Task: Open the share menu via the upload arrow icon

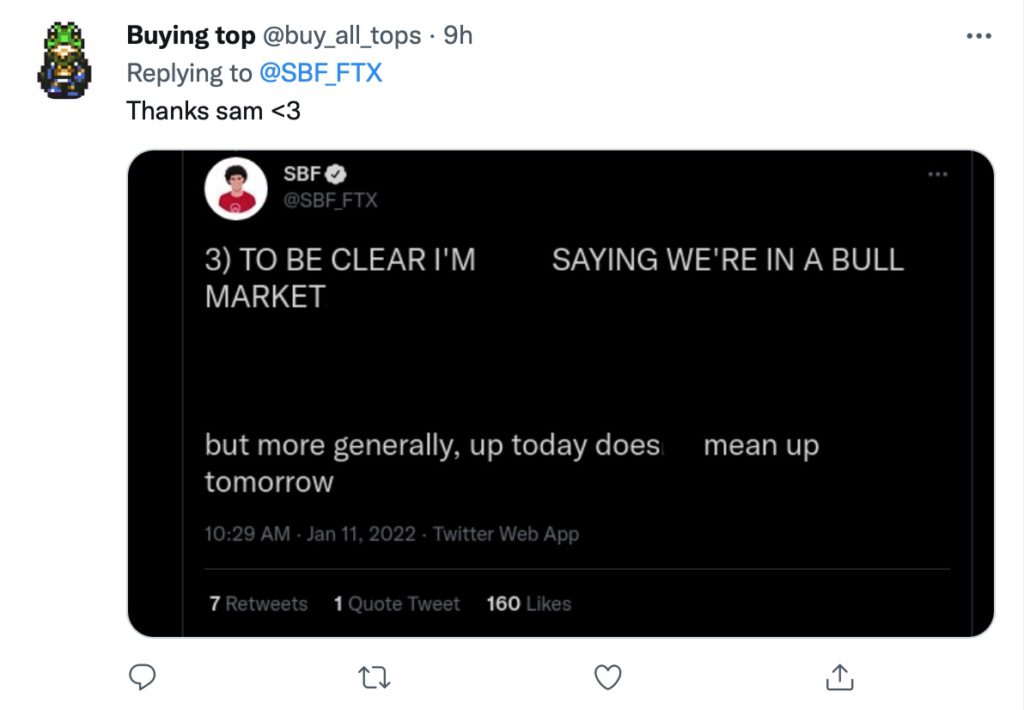Action: [840, 677]
